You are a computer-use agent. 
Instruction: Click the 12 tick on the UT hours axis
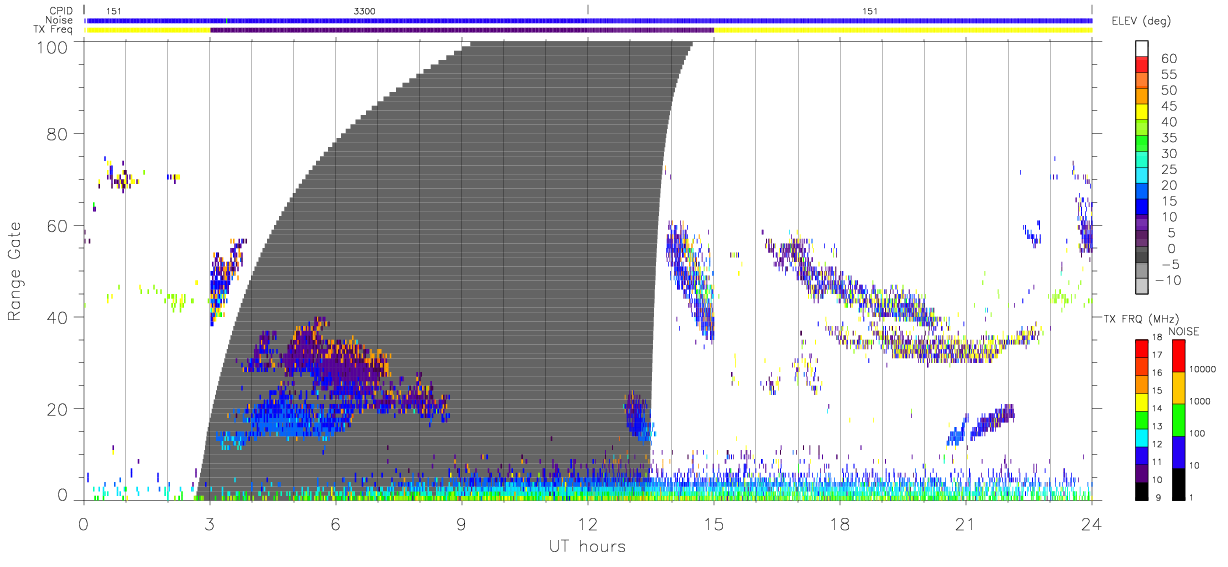click(x=588, y=524)
